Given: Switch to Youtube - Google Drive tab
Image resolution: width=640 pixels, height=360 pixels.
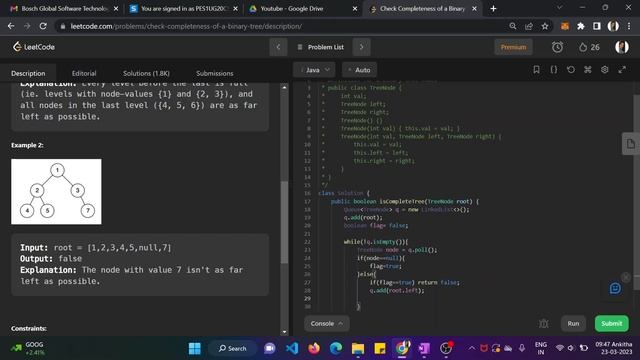Looking at the screenshot, I should tap(302, 9).
